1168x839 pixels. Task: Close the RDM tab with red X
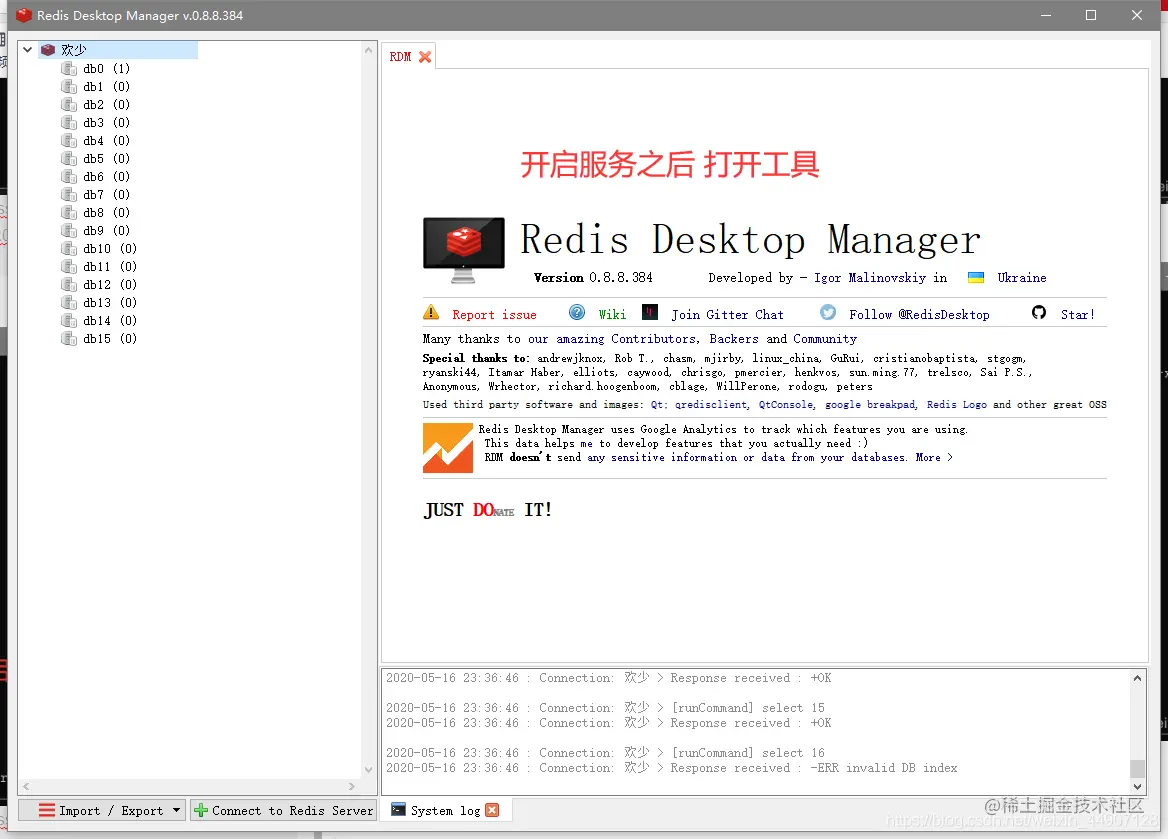point(425,57)
